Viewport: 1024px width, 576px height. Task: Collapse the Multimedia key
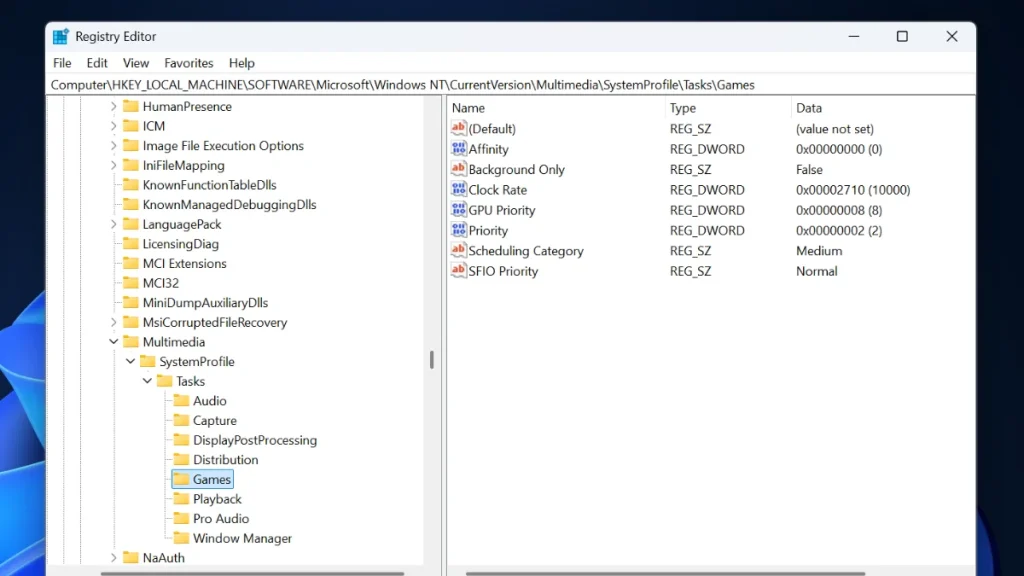point(113,342)
